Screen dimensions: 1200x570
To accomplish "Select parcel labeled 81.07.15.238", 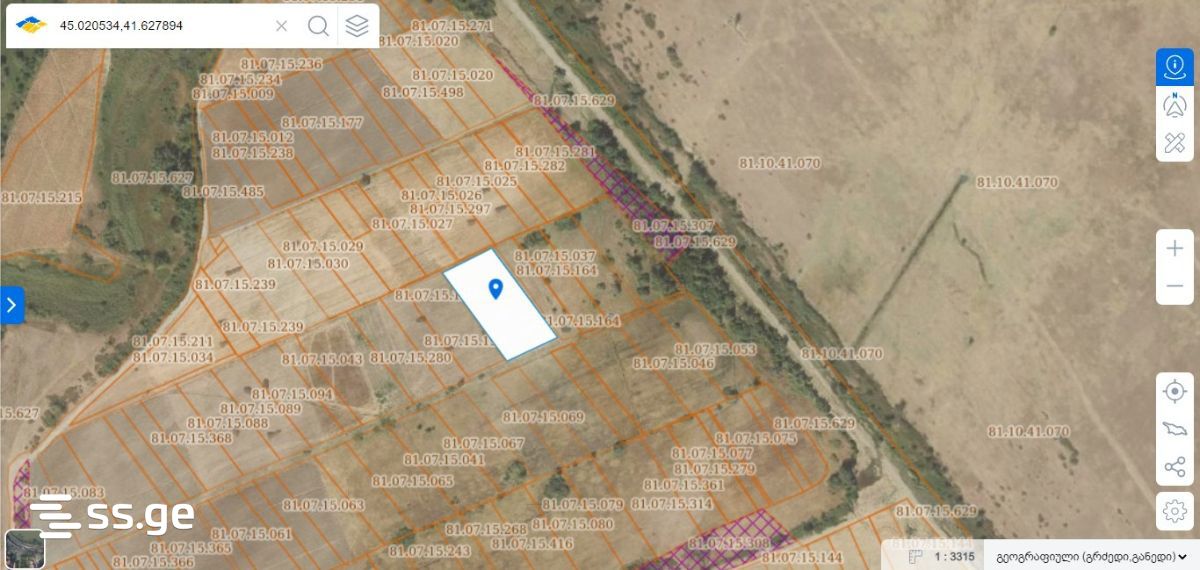I will click(253, 153).
